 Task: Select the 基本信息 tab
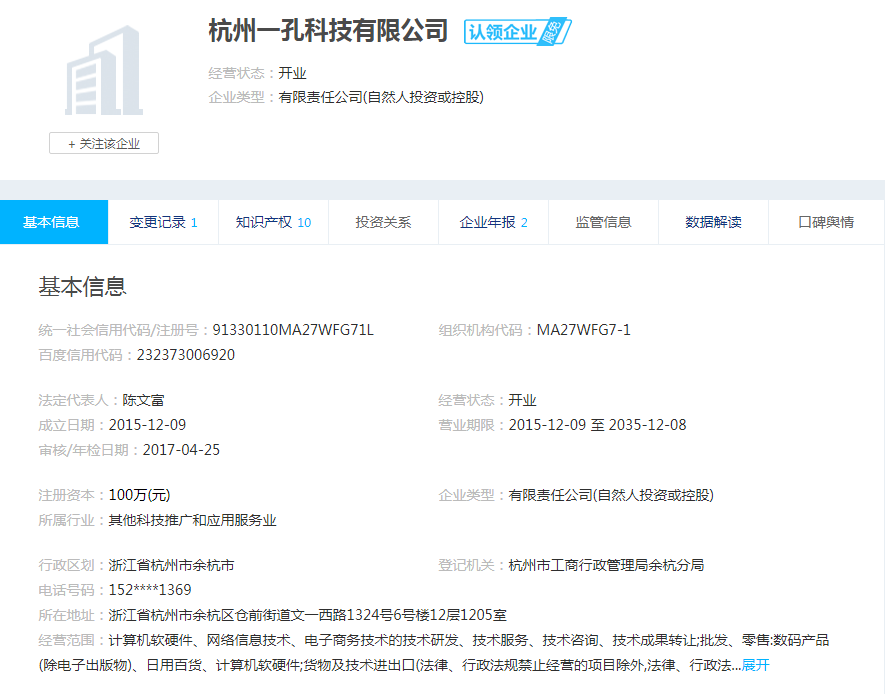pyautogui.click(x=52, y=222)
